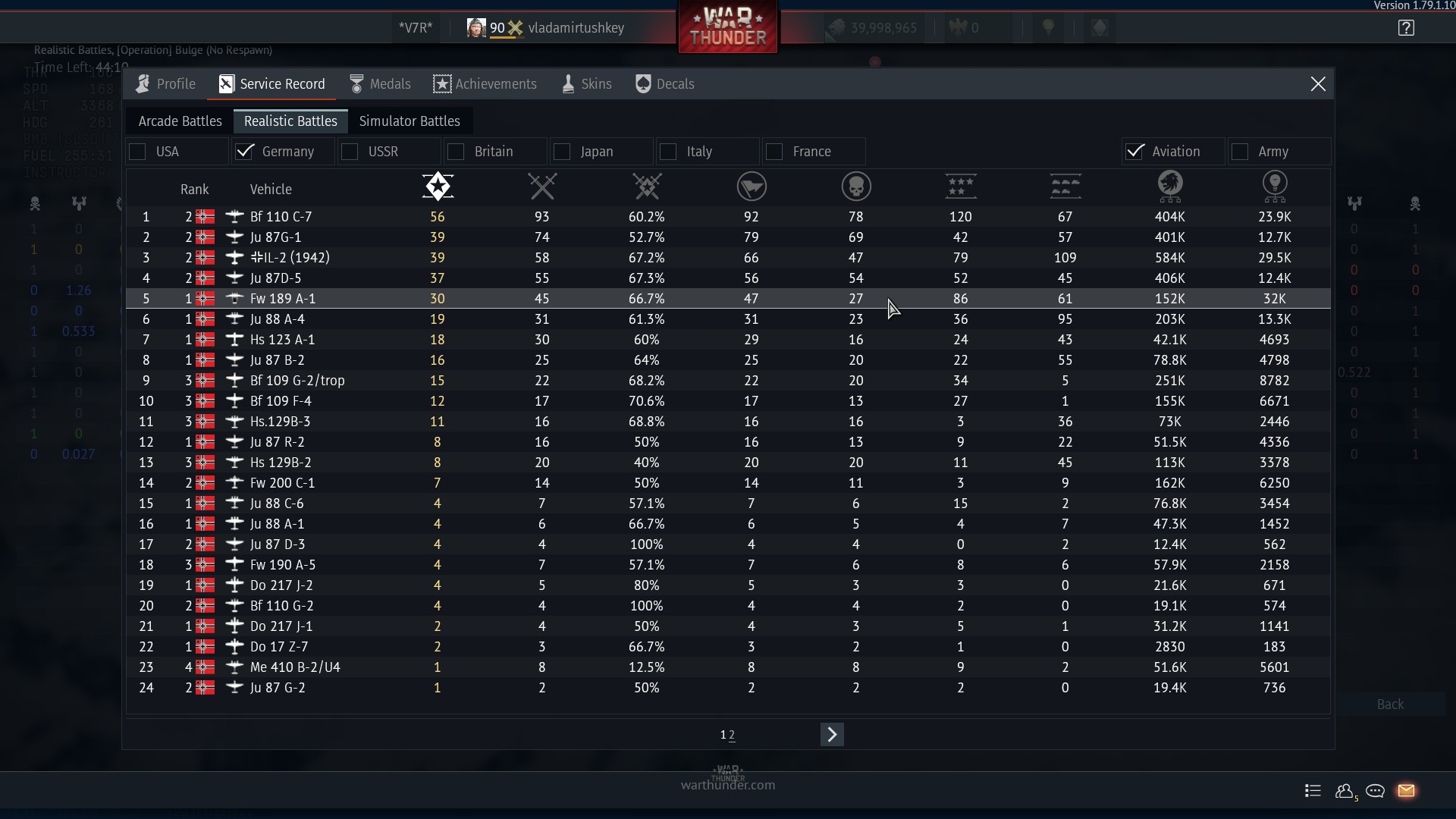Click the 584K earnings value for IL-2
The image size is (1456, 819).
click(1169, 258)
